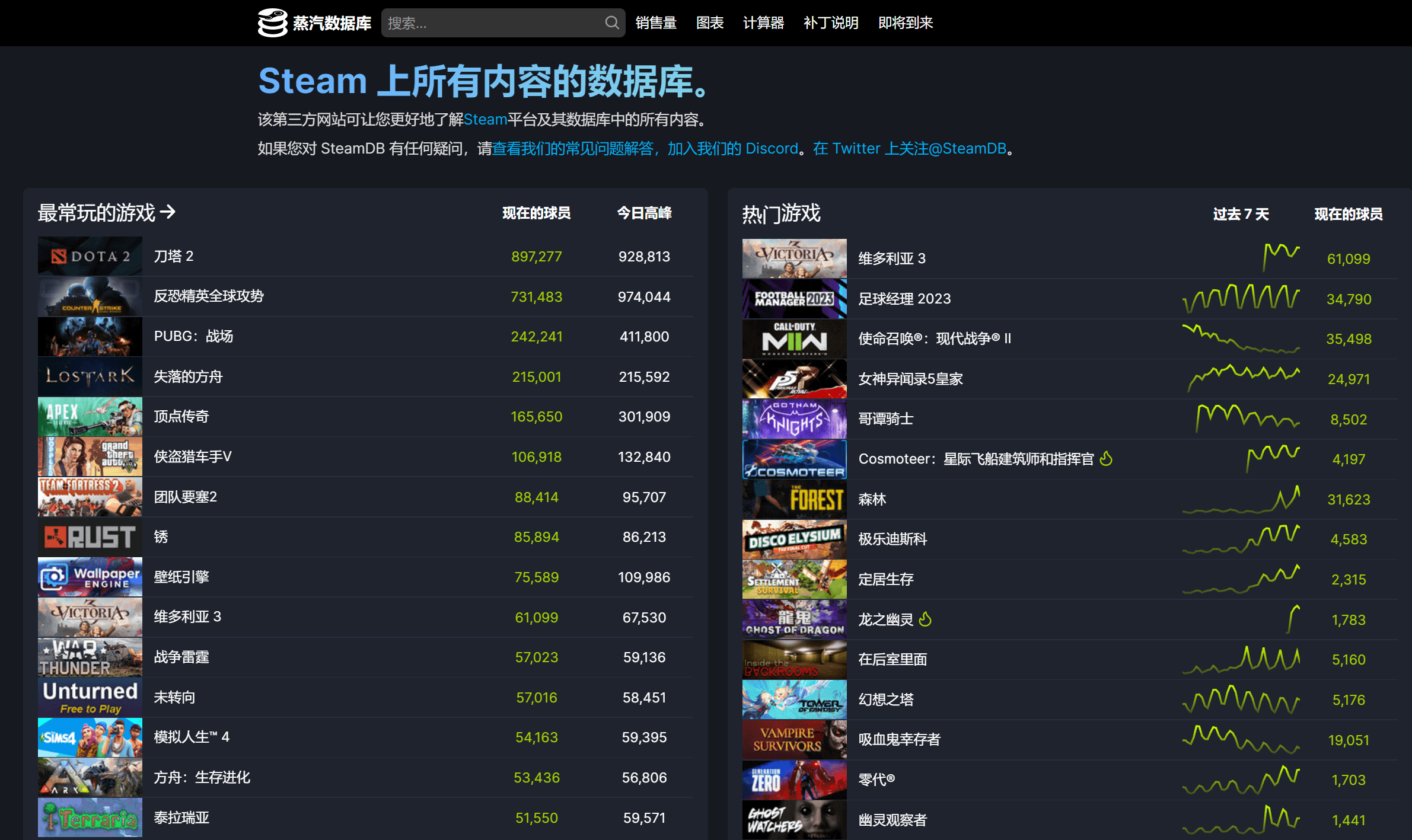Open the 计算器 menu item
1412x840 pixels.
coord(763,23)
